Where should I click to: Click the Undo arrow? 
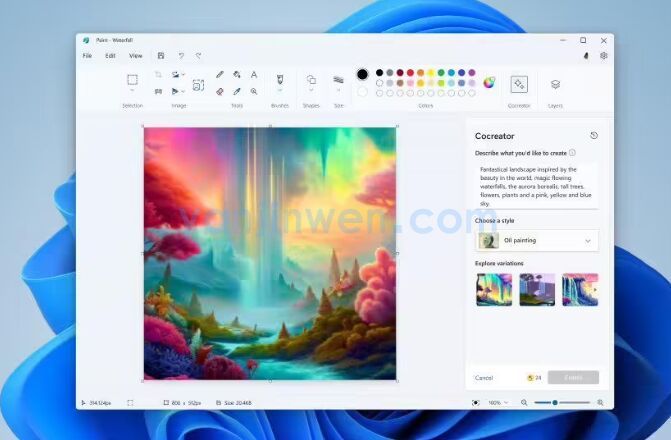(181, 56)
